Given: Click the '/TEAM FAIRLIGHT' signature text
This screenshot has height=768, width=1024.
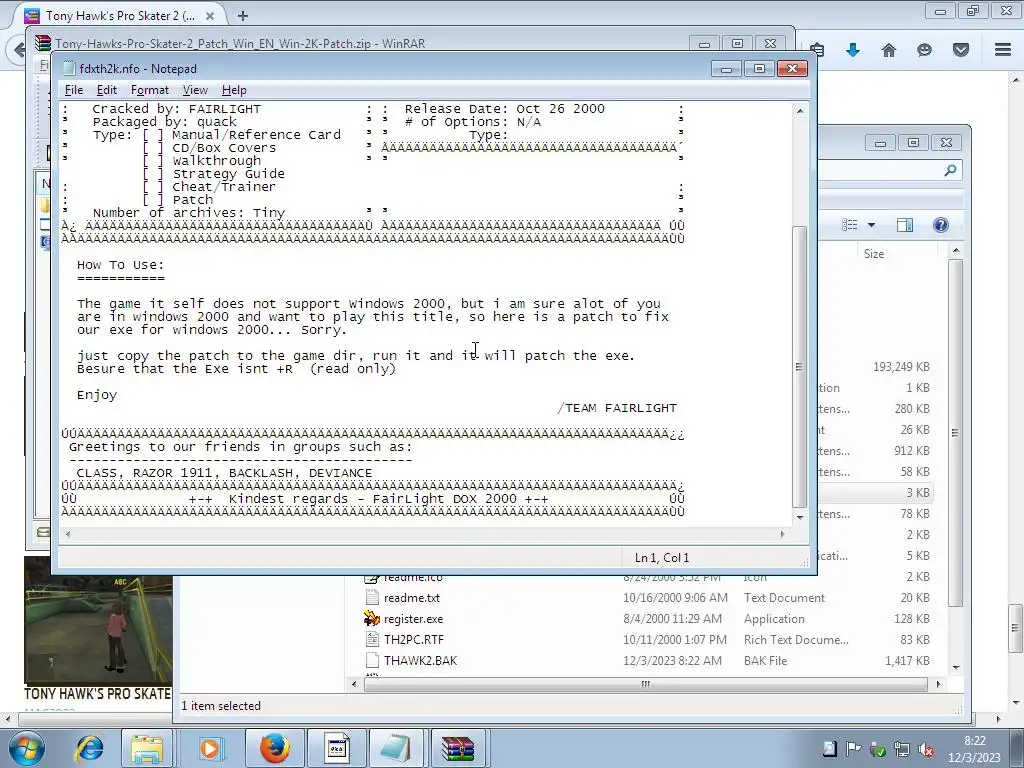Looking at the screenshot, I should pos(617,408).
